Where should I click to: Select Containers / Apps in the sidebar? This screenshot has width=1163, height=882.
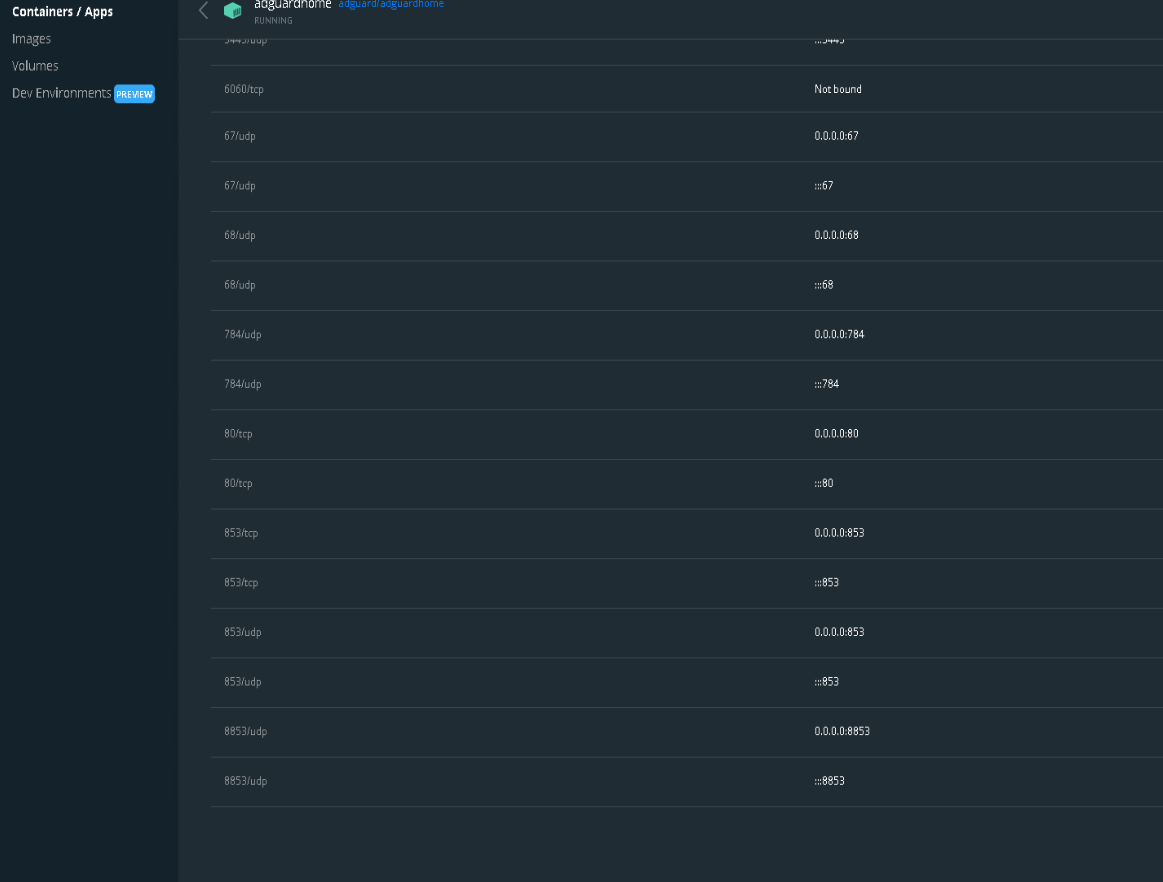click(x=63, y=11)
